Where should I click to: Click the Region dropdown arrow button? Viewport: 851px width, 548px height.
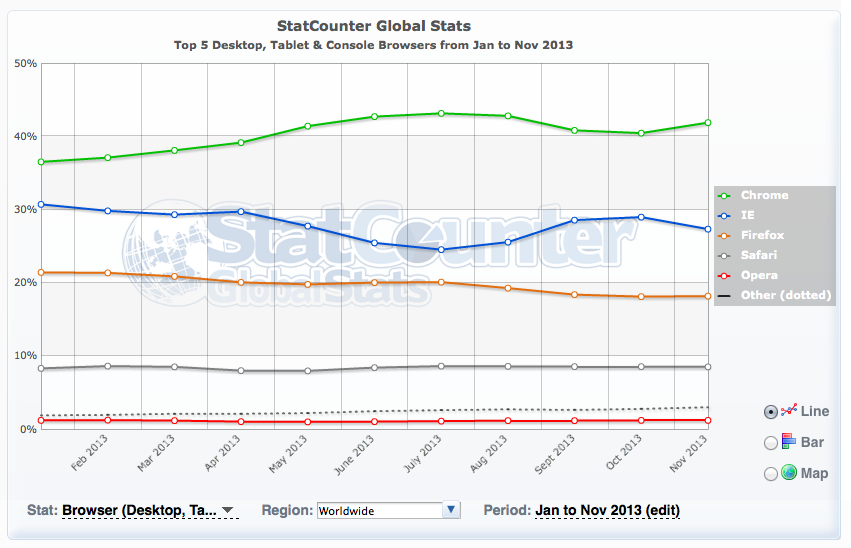tap(451, 510)
